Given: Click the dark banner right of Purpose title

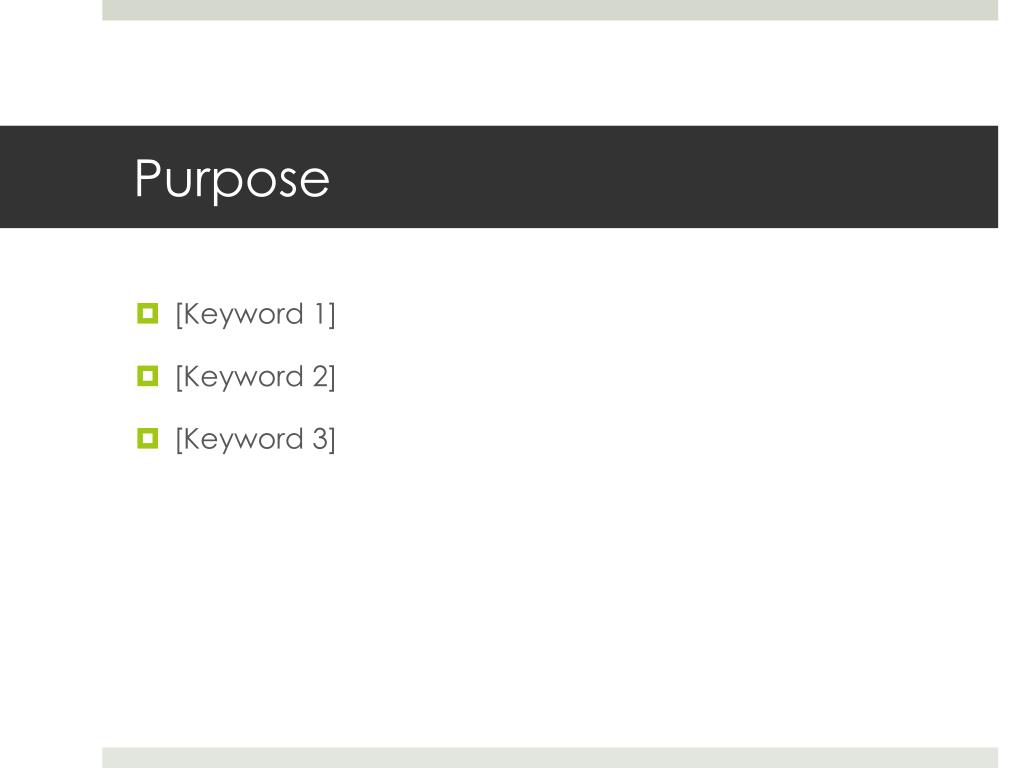Looking at the screenshot, I should [x=663, y=177].
